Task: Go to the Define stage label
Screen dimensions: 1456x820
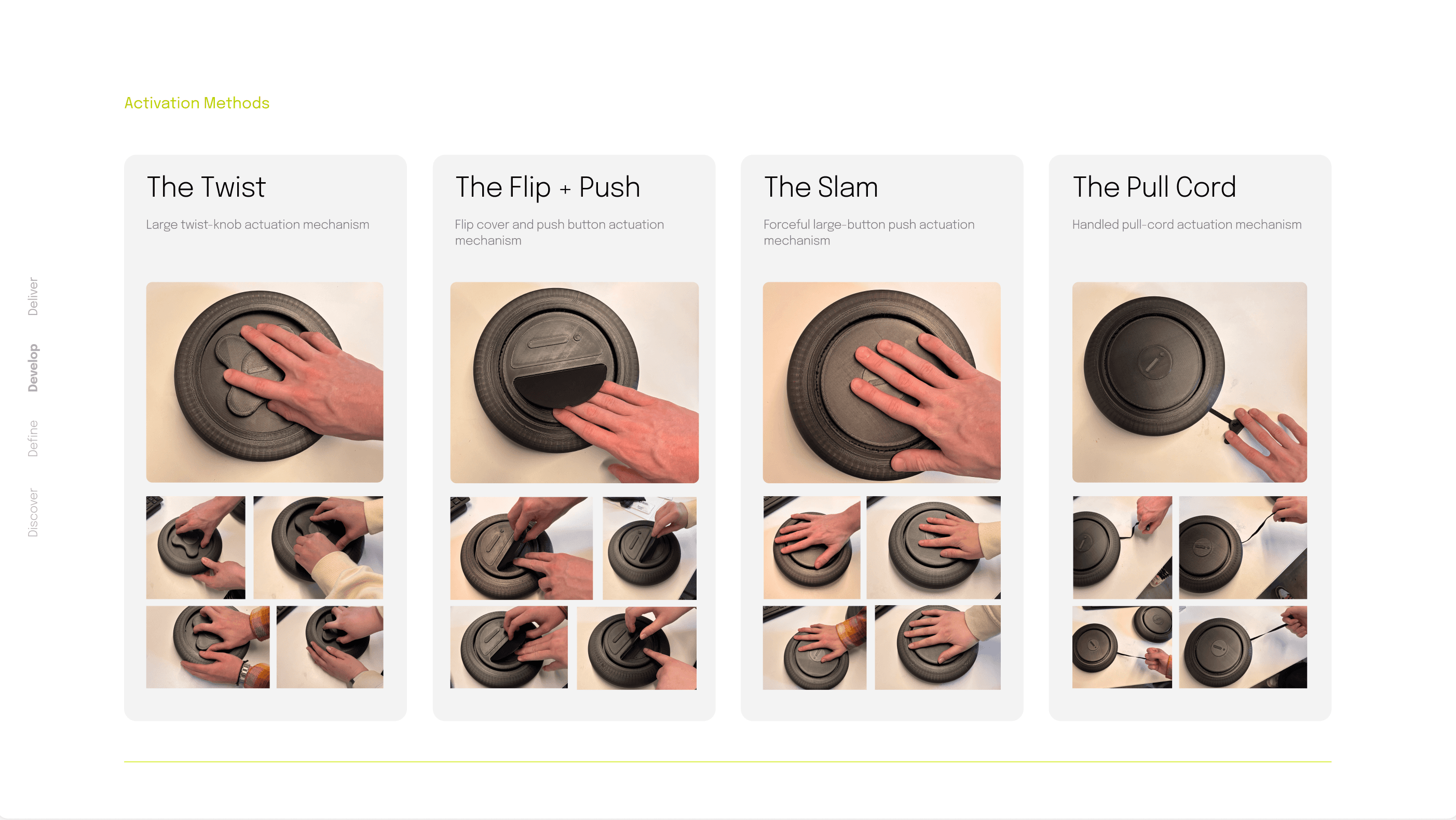Action: pos(33,439)
